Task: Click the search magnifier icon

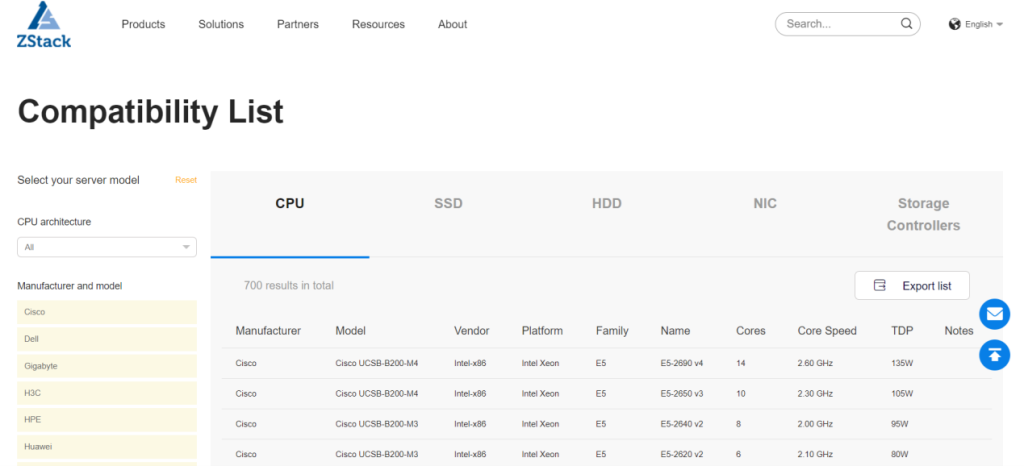Action: click(x=907, y=24)
